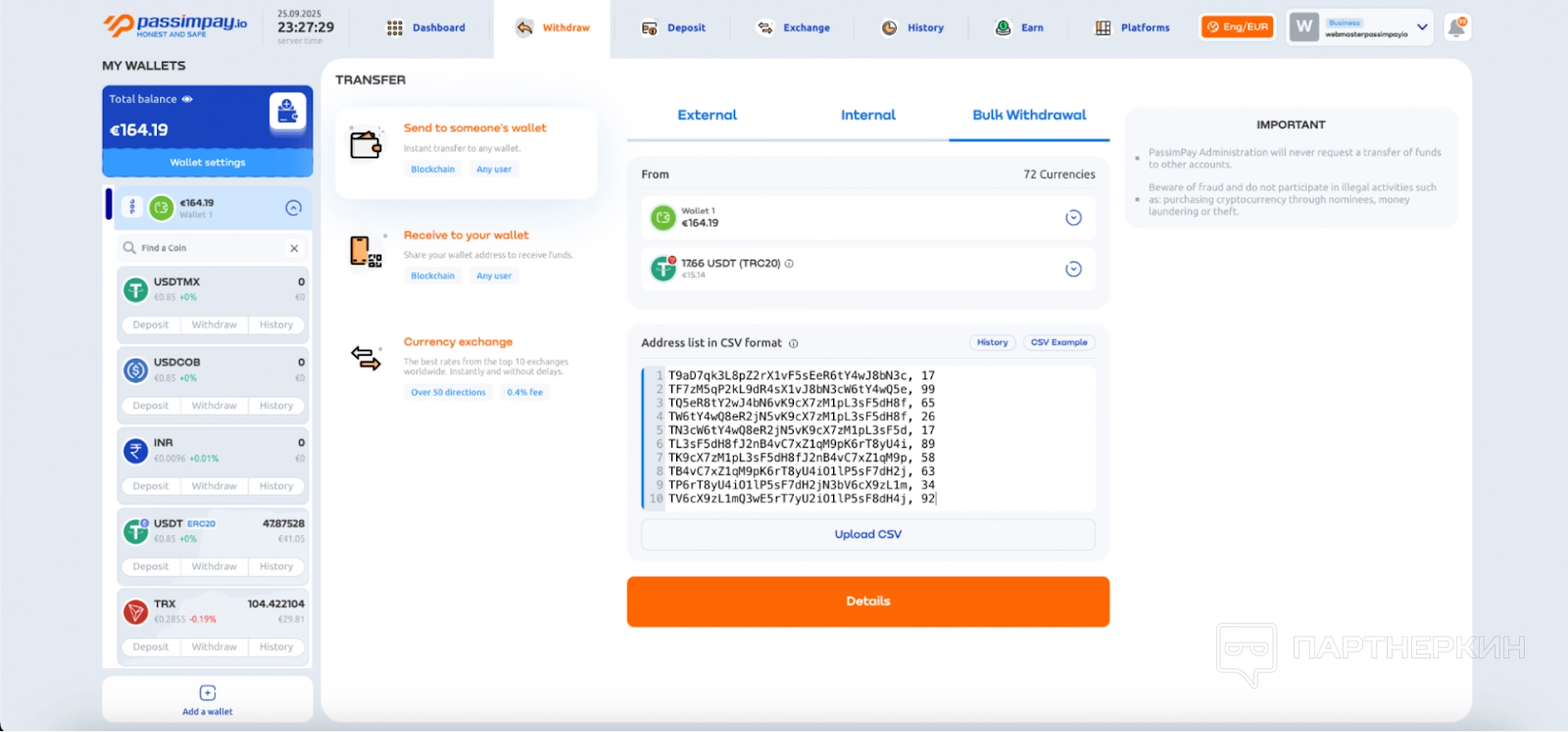The image size is (1568, 732).
Task: Expand the USDT (TRC20) currency dropdown
Action: [1073, 269]
